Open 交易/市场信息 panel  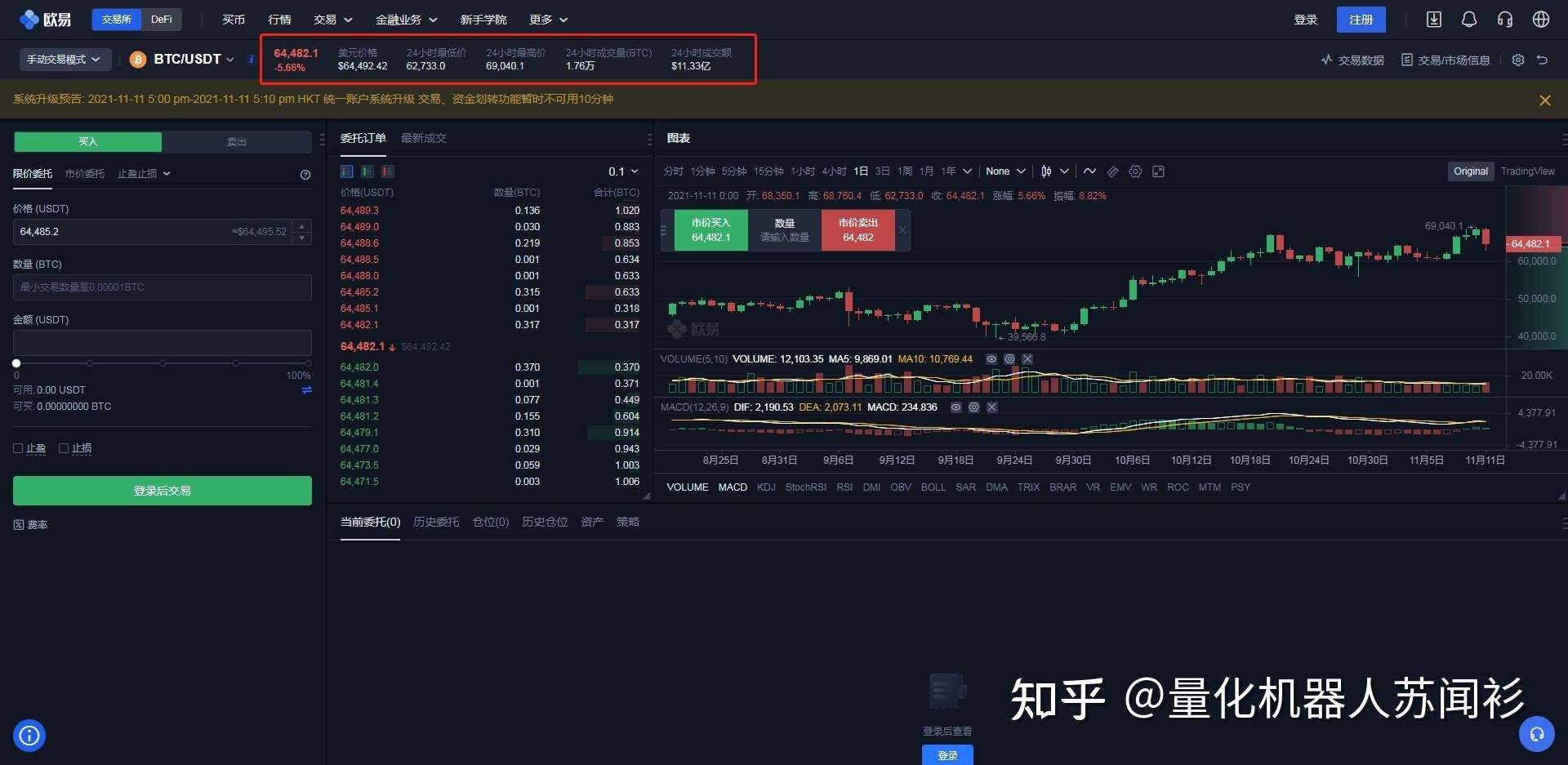1445,60
